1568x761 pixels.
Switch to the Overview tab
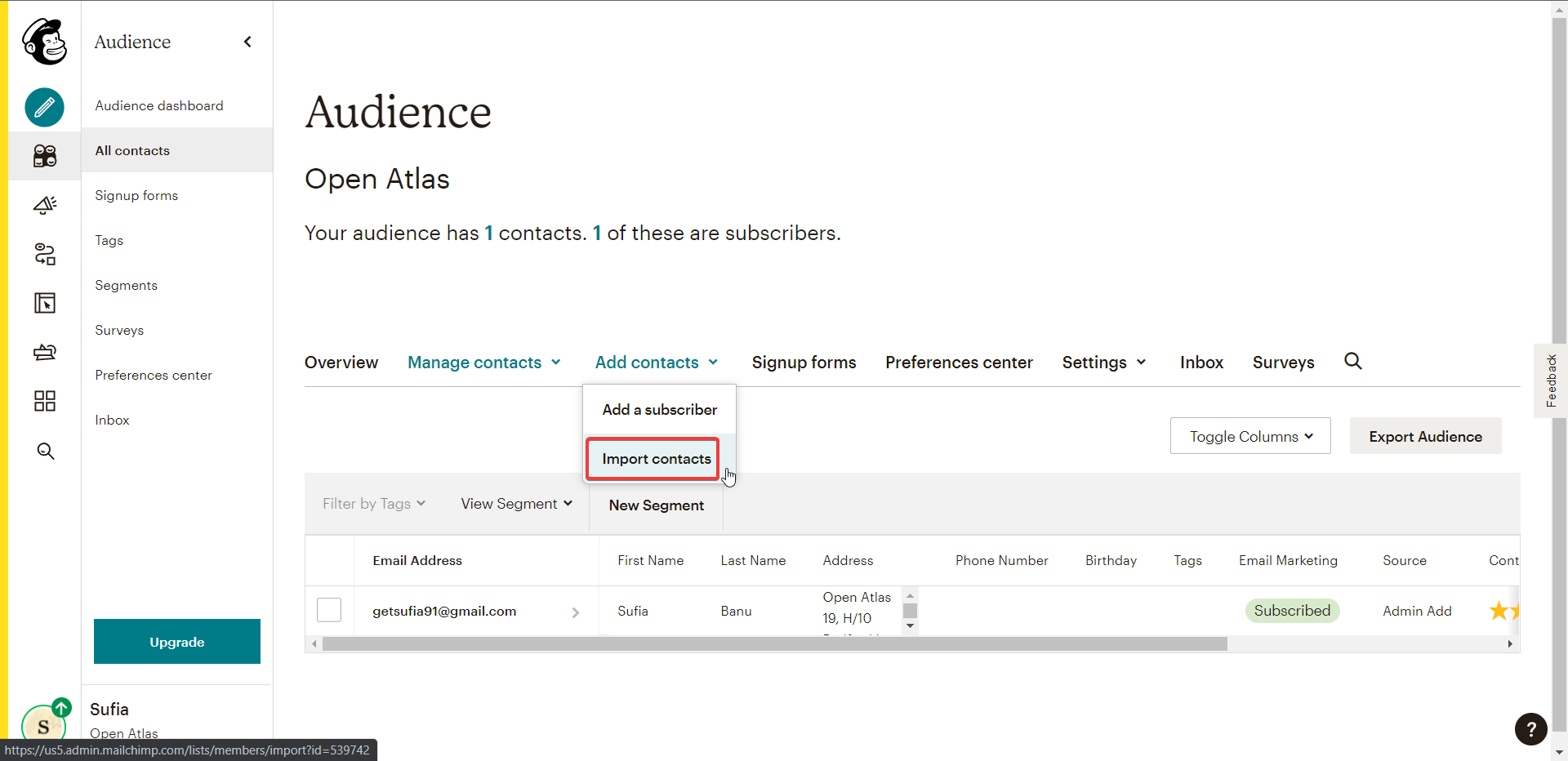(x=341, y=363)
